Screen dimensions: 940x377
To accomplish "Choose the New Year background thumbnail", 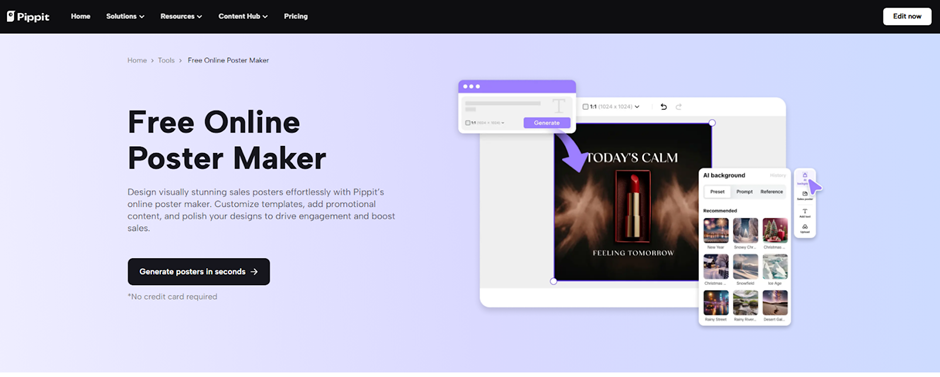I will tap(716, 230).
